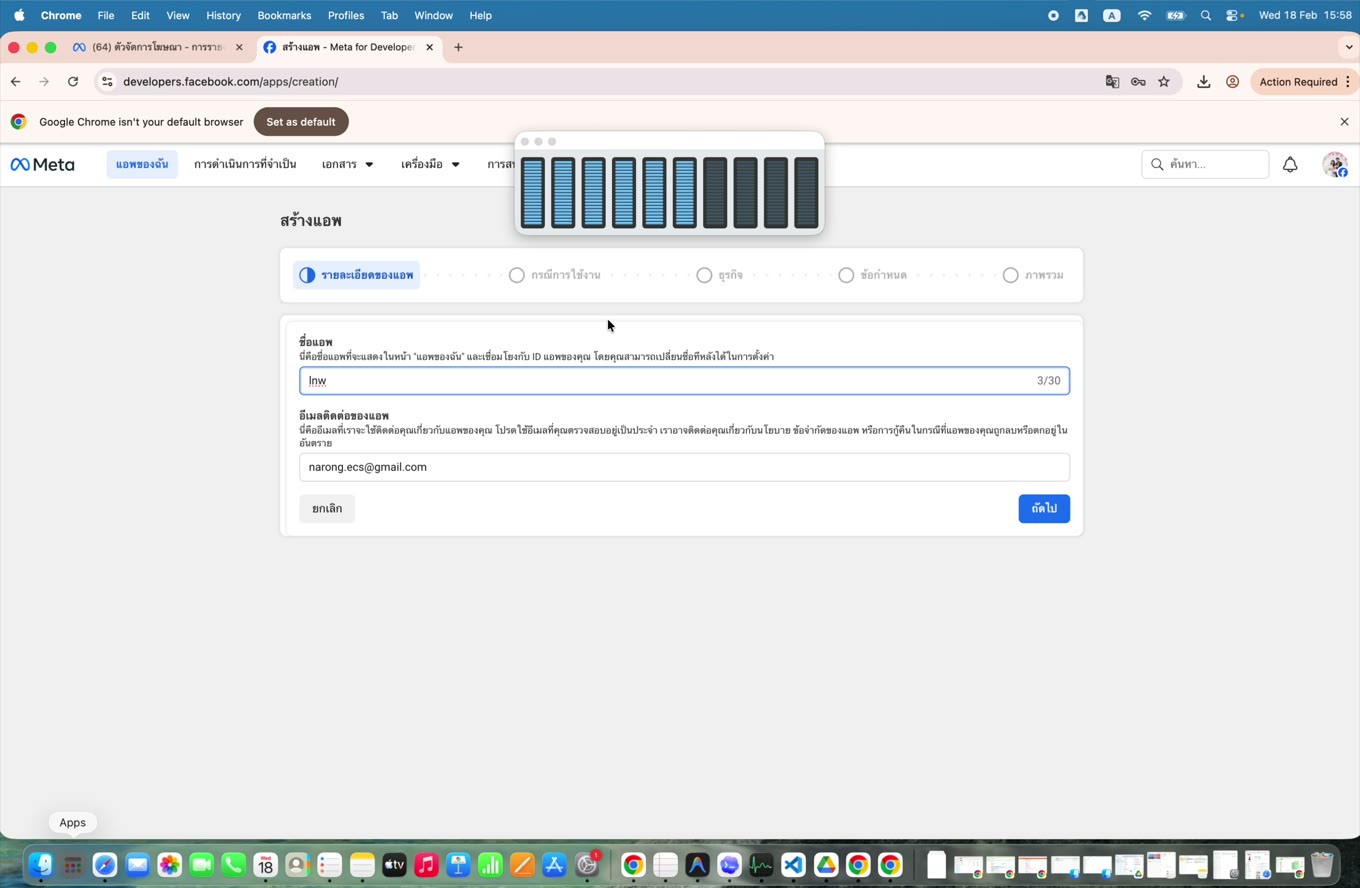Image resolution: width=1360 pixels, height=888 pixels.
Task: Switch to the ตัวจัดการโฆษณา tab
Action: click(157, 47)
